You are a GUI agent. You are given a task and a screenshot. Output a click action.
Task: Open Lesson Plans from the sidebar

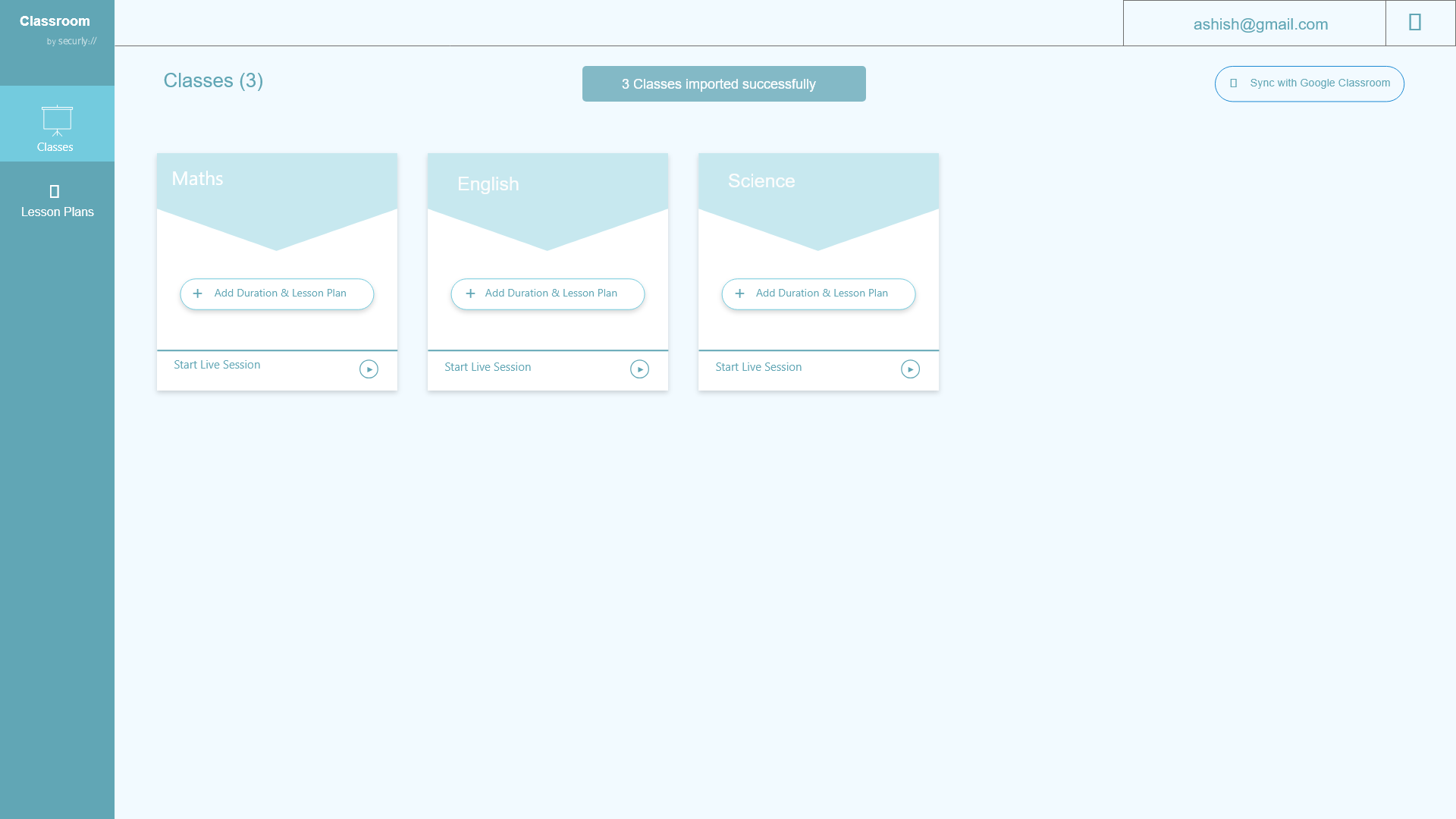click(x=57, y=200)
